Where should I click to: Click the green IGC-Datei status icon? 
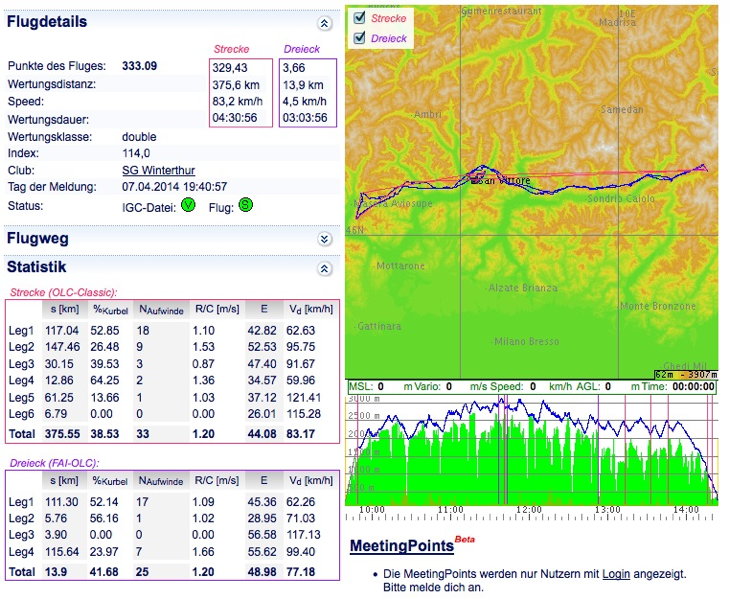[187, 205]
